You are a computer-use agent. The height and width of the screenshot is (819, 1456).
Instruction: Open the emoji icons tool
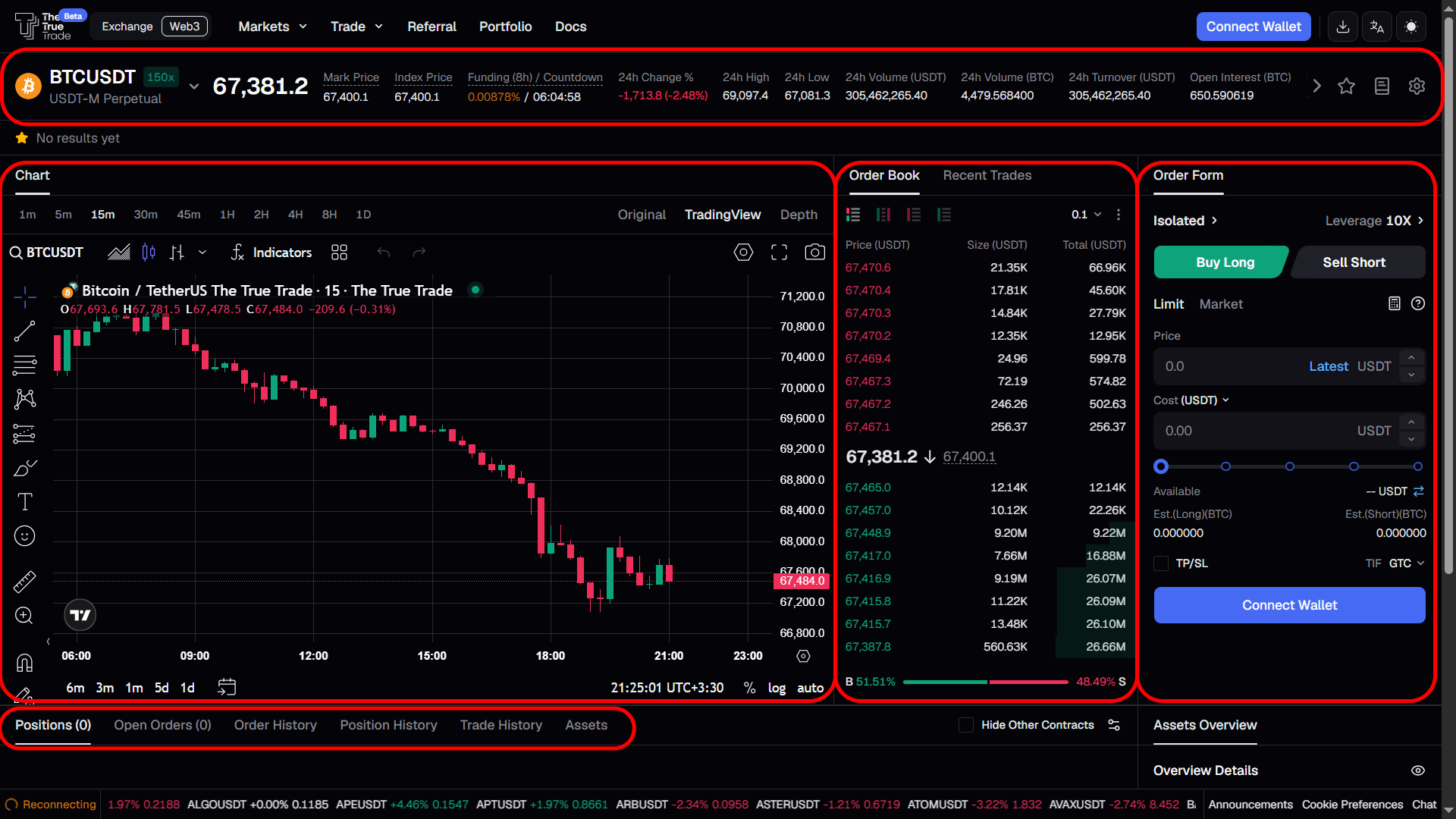(24, 536)
